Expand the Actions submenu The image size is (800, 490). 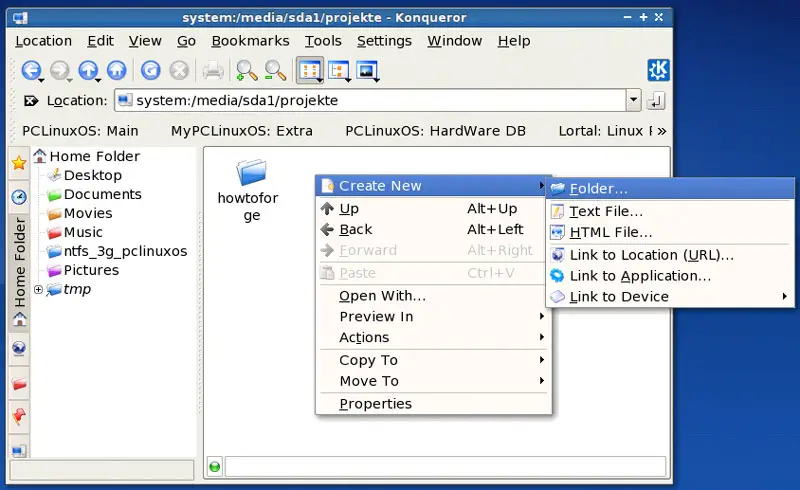click(433, 337)
